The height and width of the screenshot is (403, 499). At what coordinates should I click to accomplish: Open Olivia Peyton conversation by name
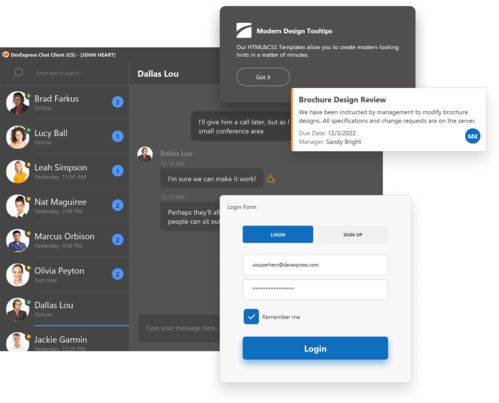[59, 271]
